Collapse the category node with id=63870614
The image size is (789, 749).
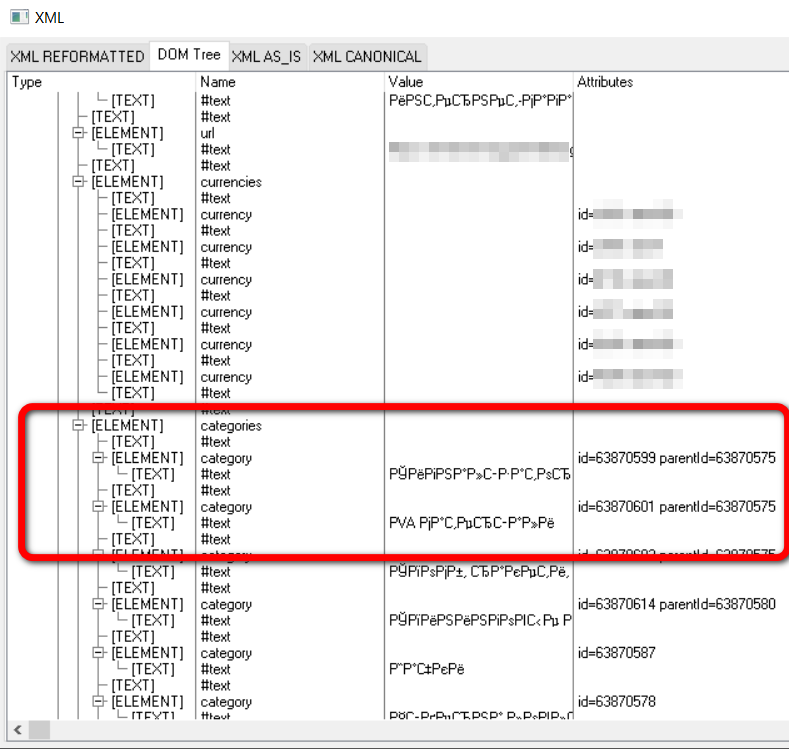(x=98, y=604)
